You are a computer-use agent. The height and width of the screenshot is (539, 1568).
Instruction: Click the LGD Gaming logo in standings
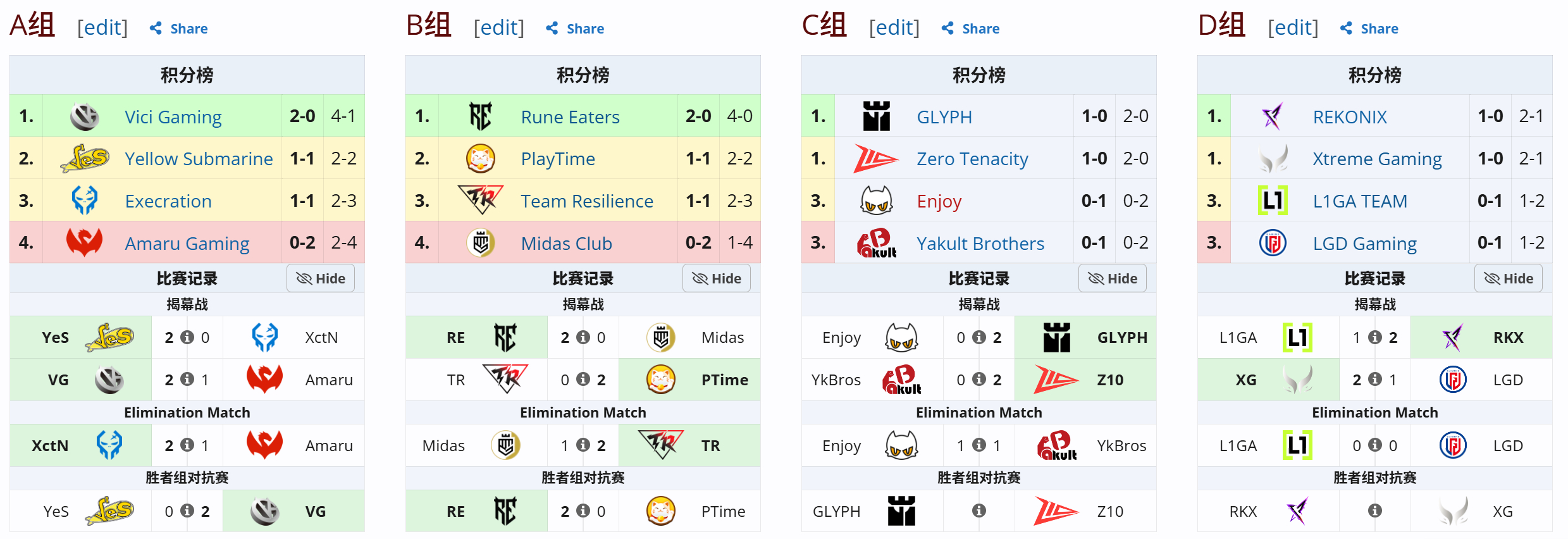click(1272, 243)
